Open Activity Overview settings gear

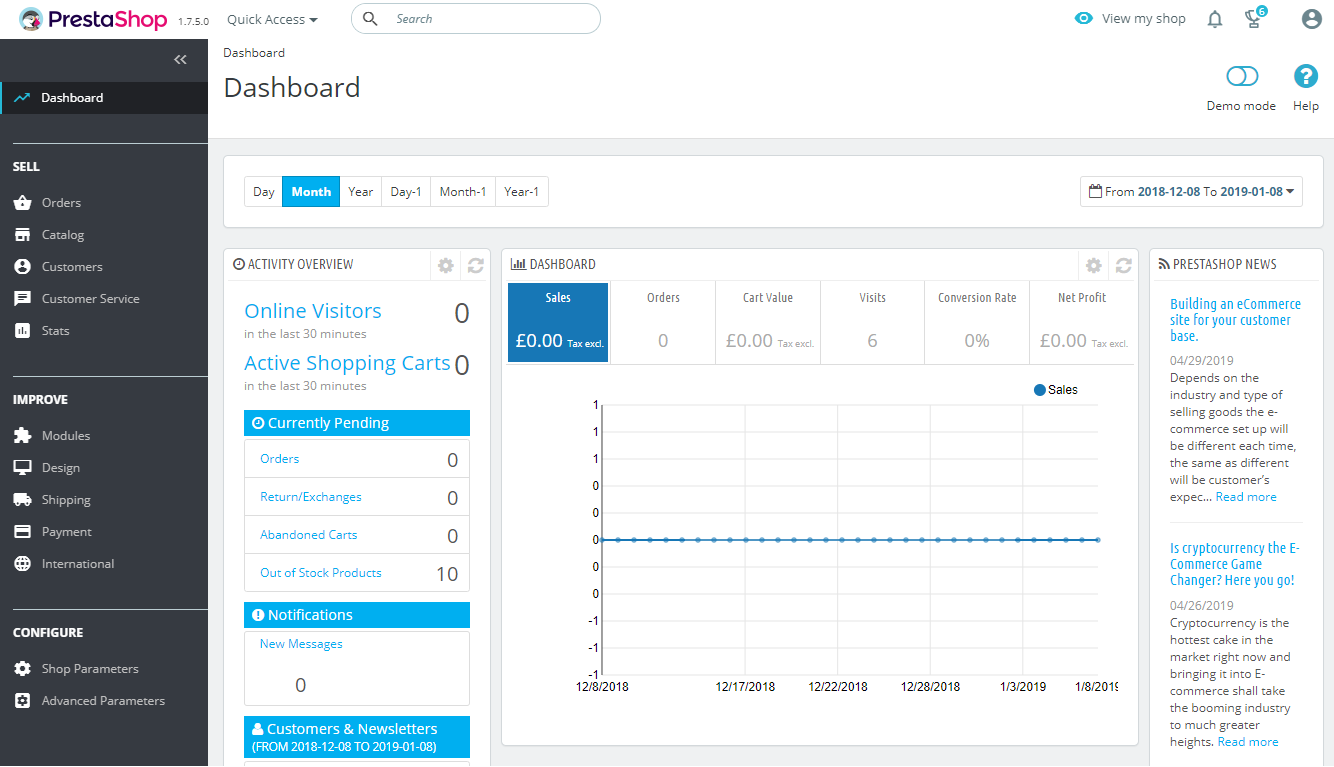(446, 265)
